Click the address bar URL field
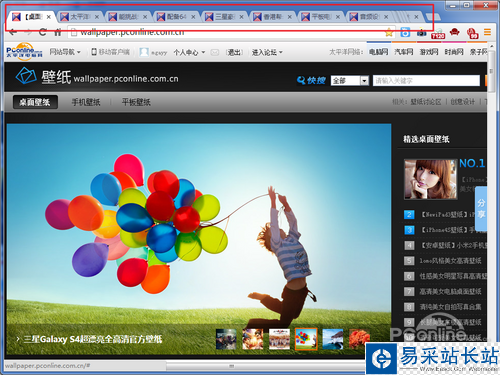The height and width of the screenshot is (375, 500). pyautogui.click(x=227, y=32)
